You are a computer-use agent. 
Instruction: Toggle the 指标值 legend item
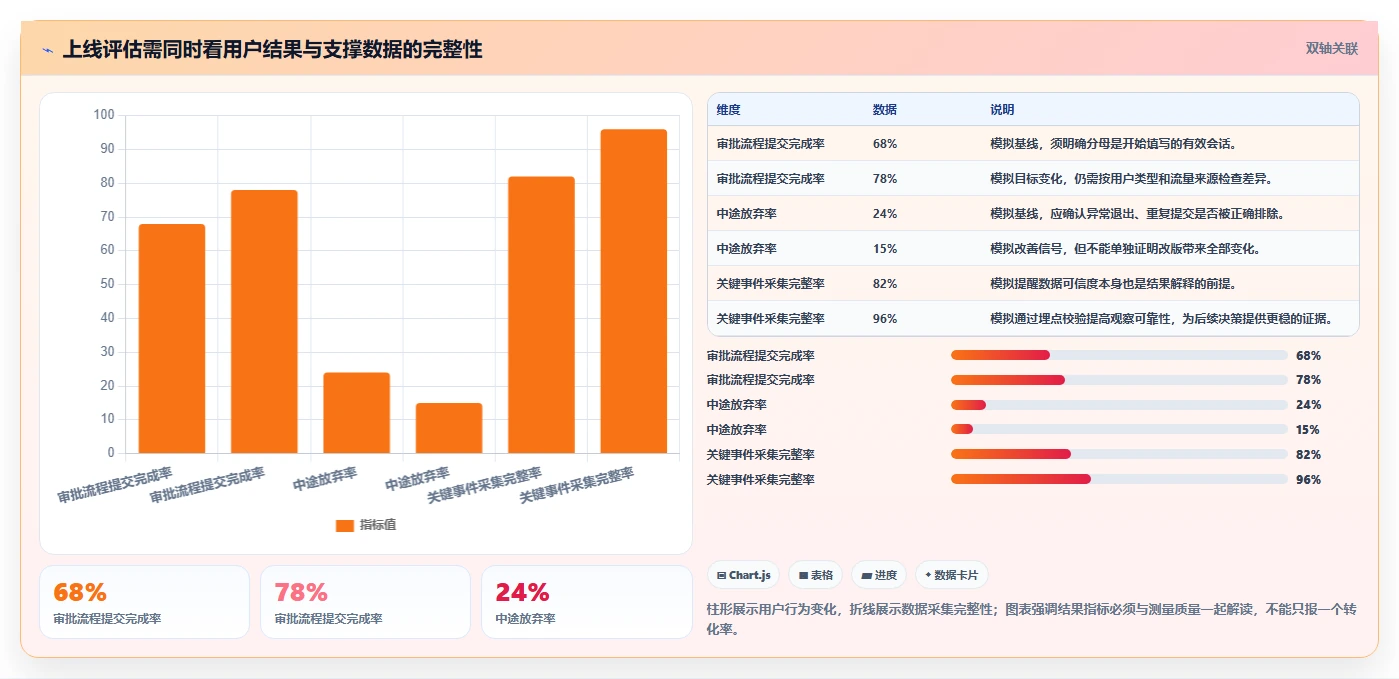(366, 525)
